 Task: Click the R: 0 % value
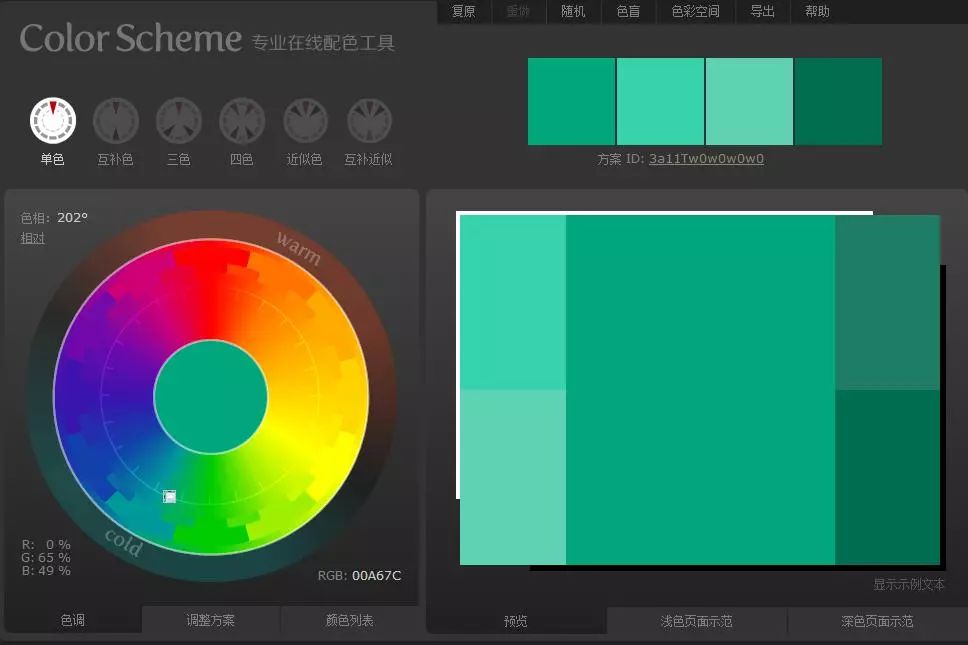tap(46, 544)
